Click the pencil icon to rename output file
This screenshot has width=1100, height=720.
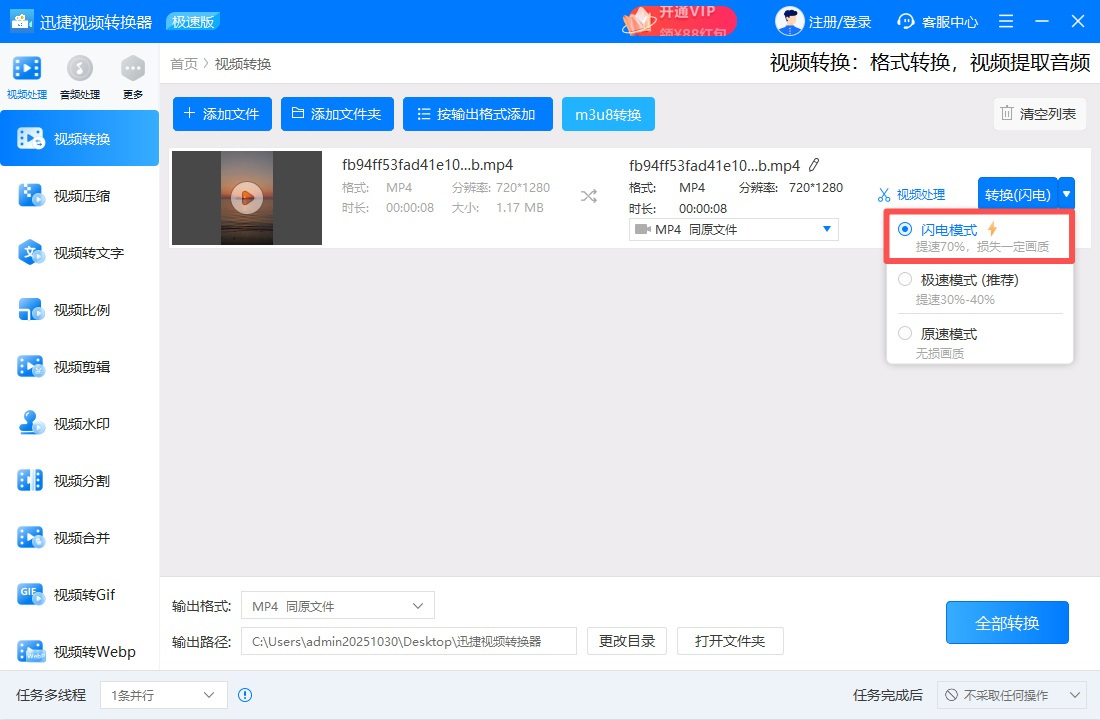click(x=816, y=165)
